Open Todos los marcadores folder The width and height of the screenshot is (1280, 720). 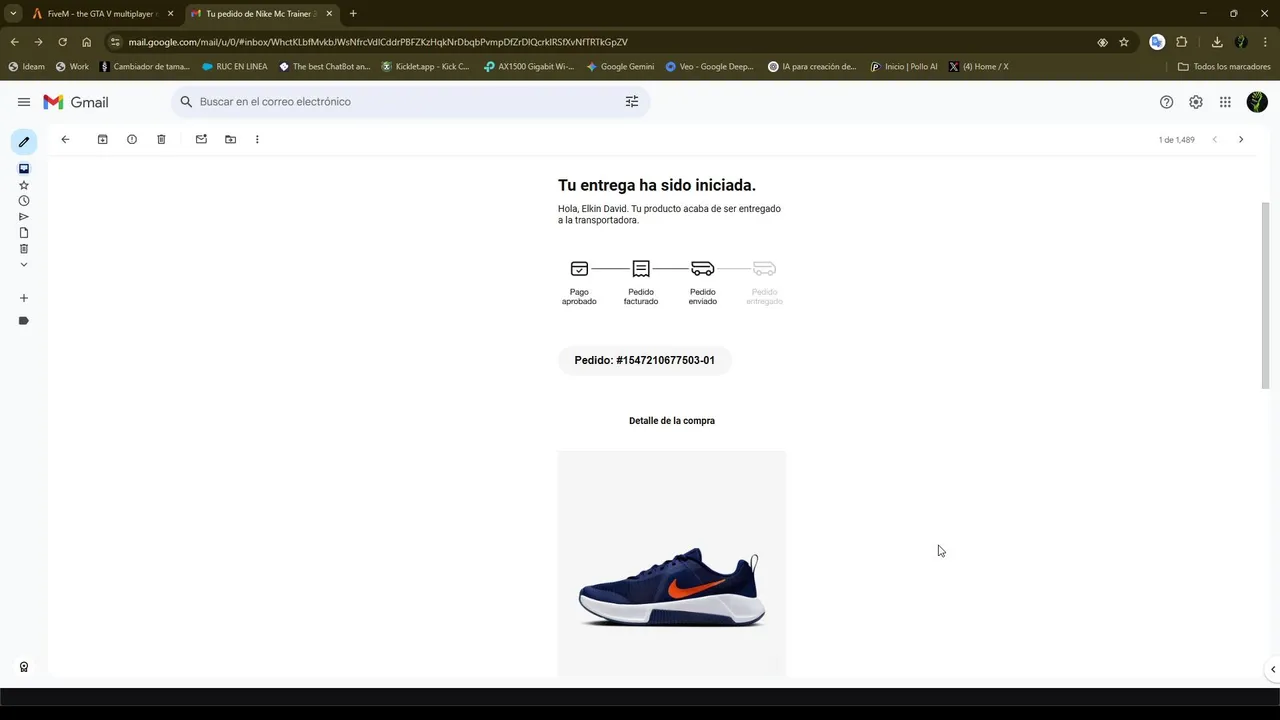point(1224,67)
